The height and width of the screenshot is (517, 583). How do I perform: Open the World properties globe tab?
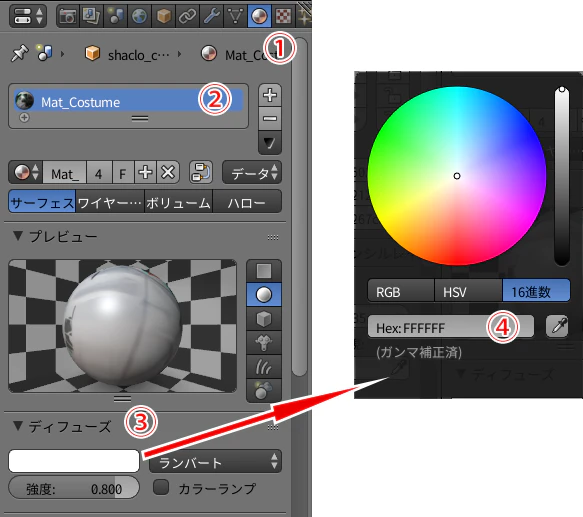tap(139, 16)
